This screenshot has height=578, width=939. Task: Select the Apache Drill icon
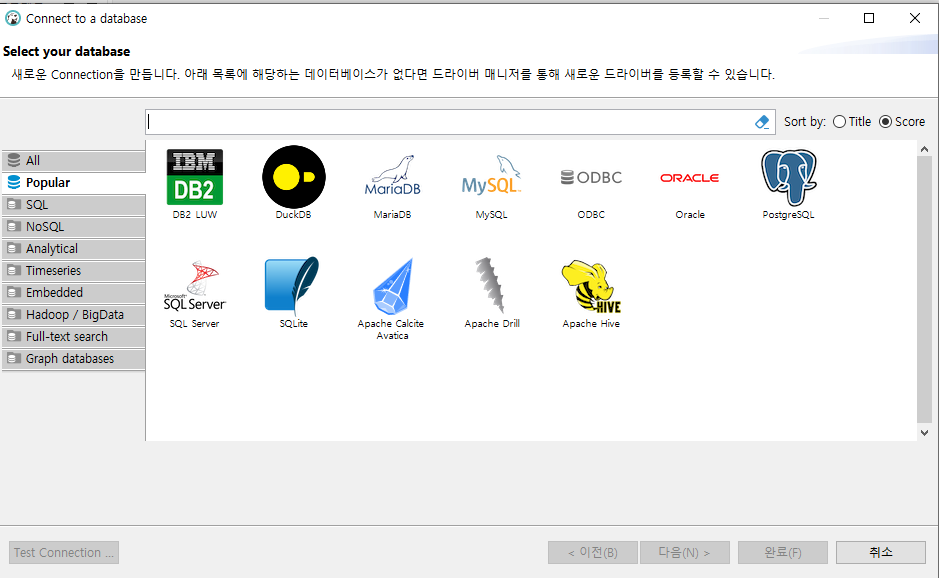pos(491,286)
